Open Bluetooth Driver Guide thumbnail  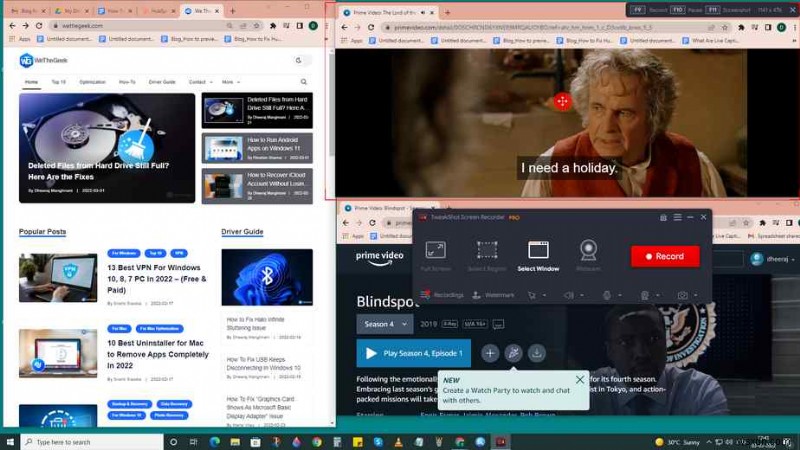tap(267, 277)
